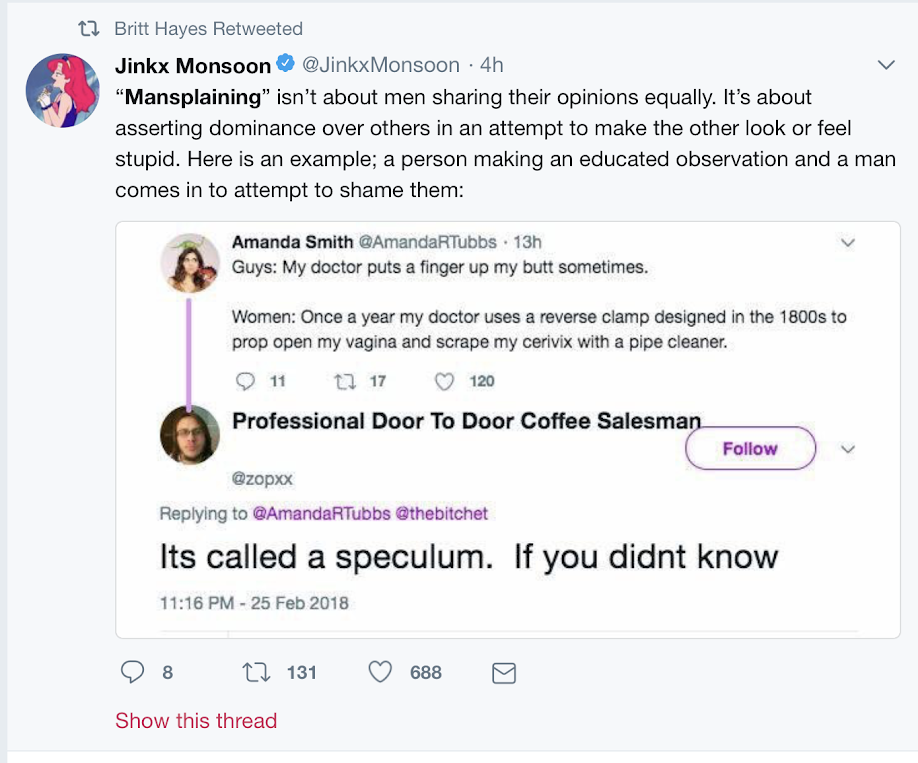Expand the options caret on Amanda Smith's tweet
918x763 pixels.
pos(849,242)
